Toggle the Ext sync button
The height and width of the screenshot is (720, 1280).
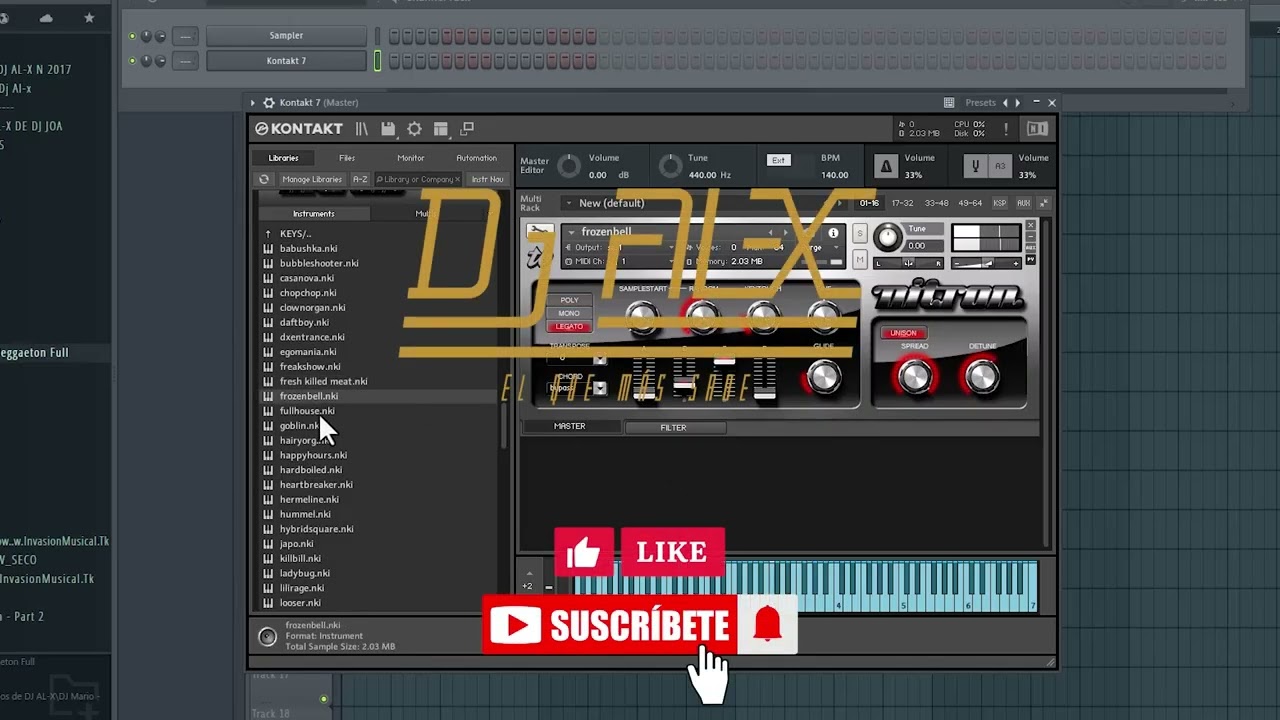click(778, 160)
